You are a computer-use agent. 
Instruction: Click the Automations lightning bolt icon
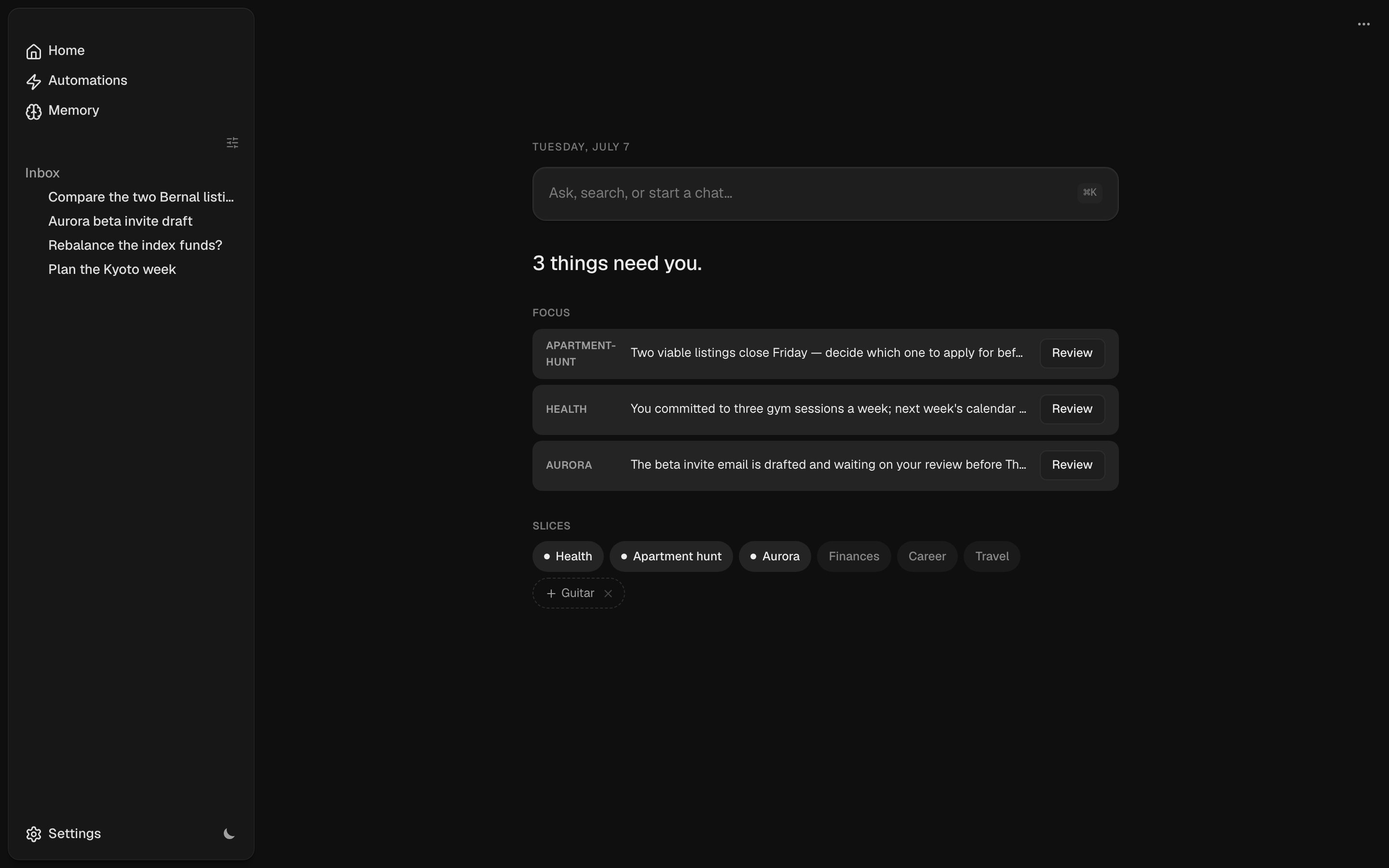coord(33,81)
